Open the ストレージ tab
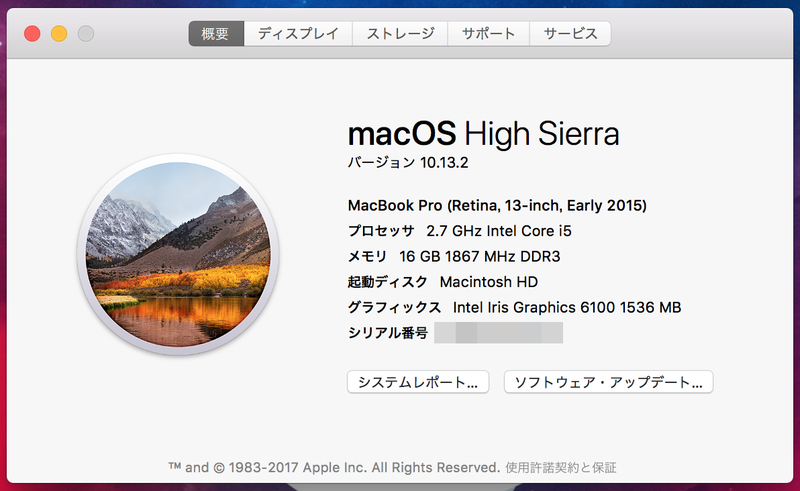Screen dimensions: 800x491 [x=400, y=34]
